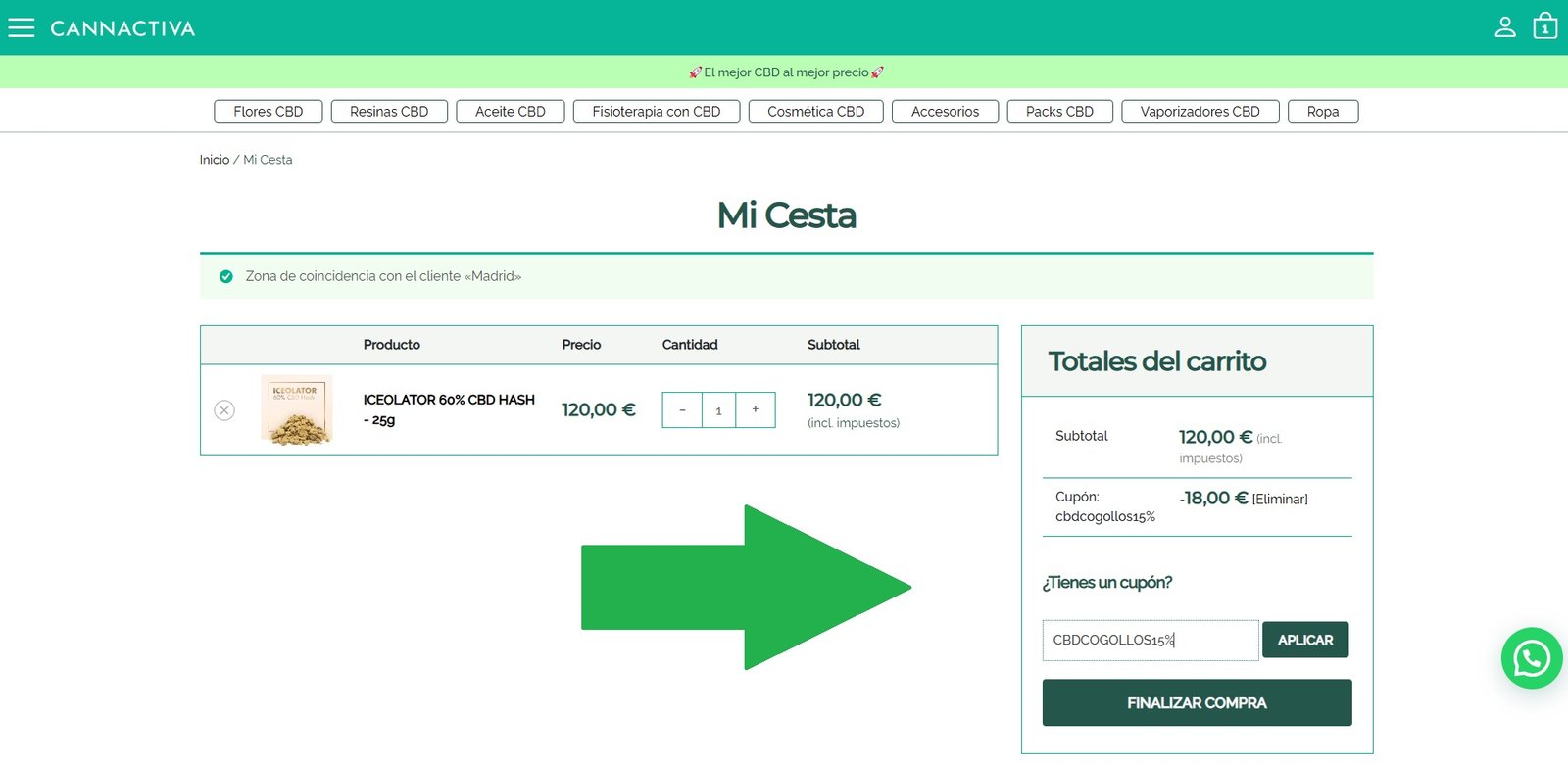This screenshot has width=1568, height=764.
Task: View ICEOLATOR product thumbnail
Action: tap(297, 410)
